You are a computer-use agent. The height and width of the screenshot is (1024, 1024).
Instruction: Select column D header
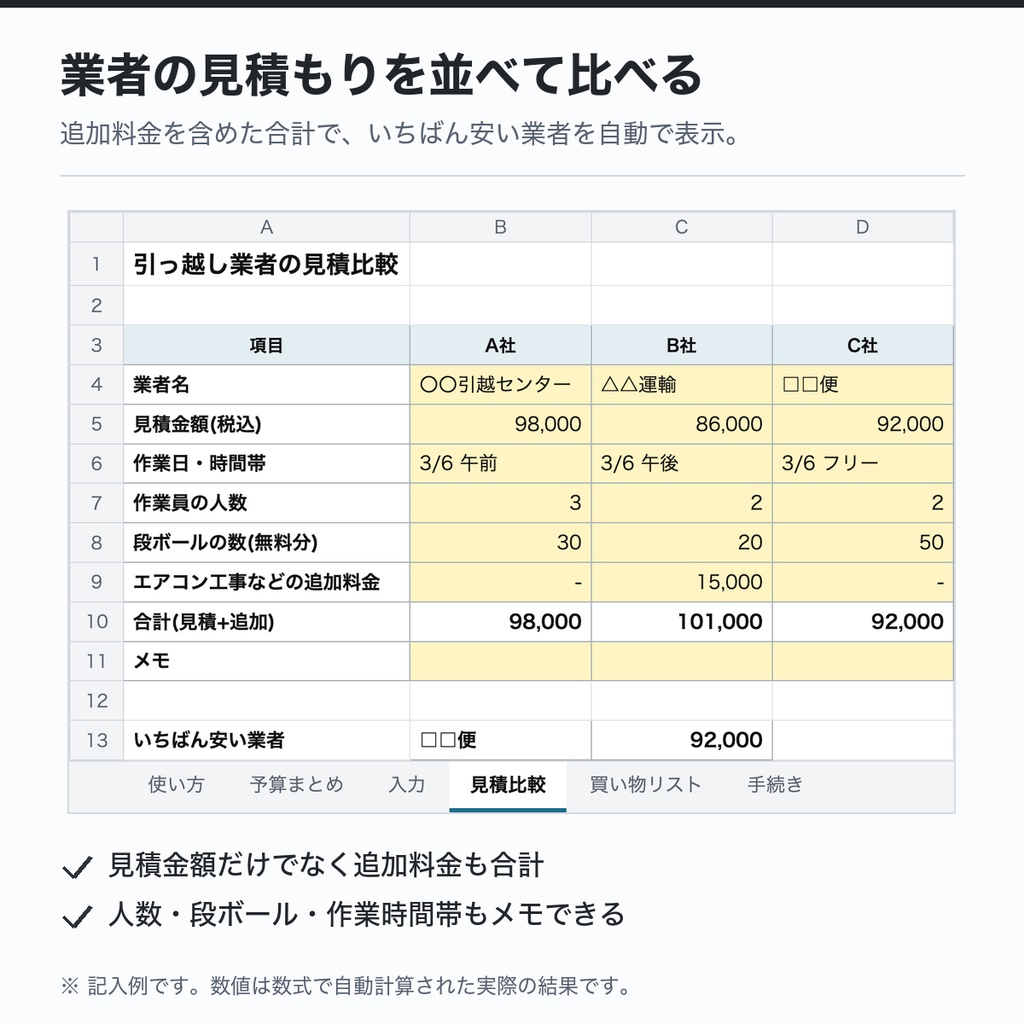pyautogui.click(x=863, y=227)
